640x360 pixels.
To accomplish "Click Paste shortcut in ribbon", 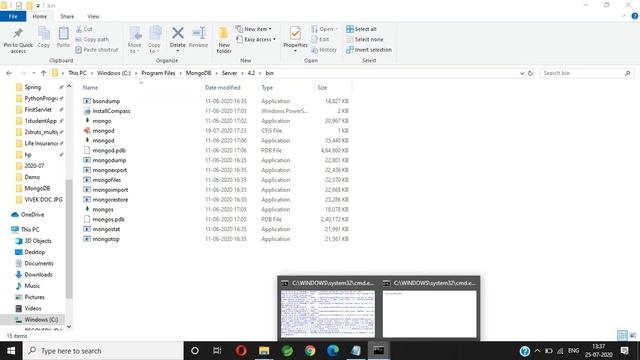I will coord(97,49).
